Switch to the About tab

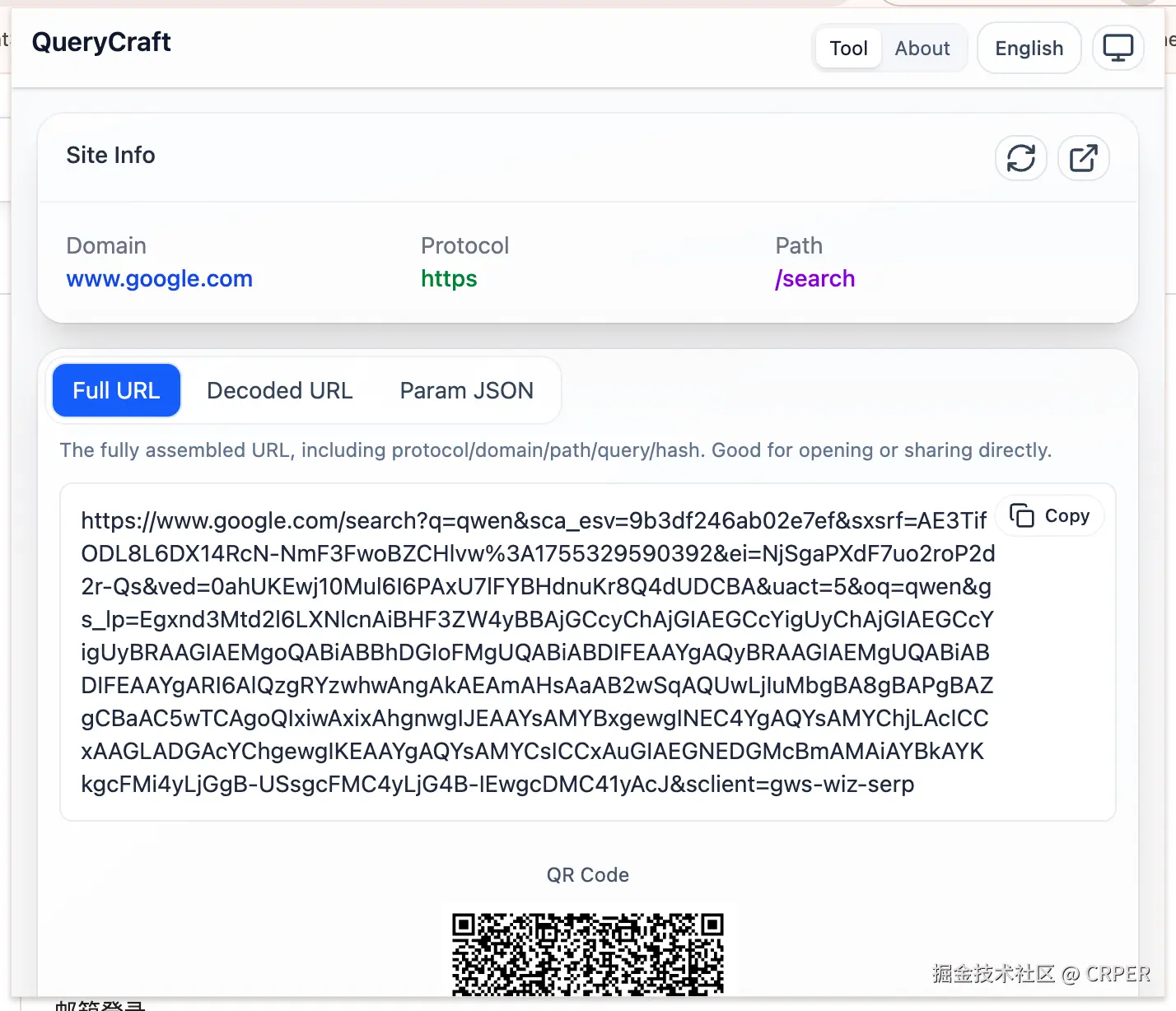click(922, 49)
